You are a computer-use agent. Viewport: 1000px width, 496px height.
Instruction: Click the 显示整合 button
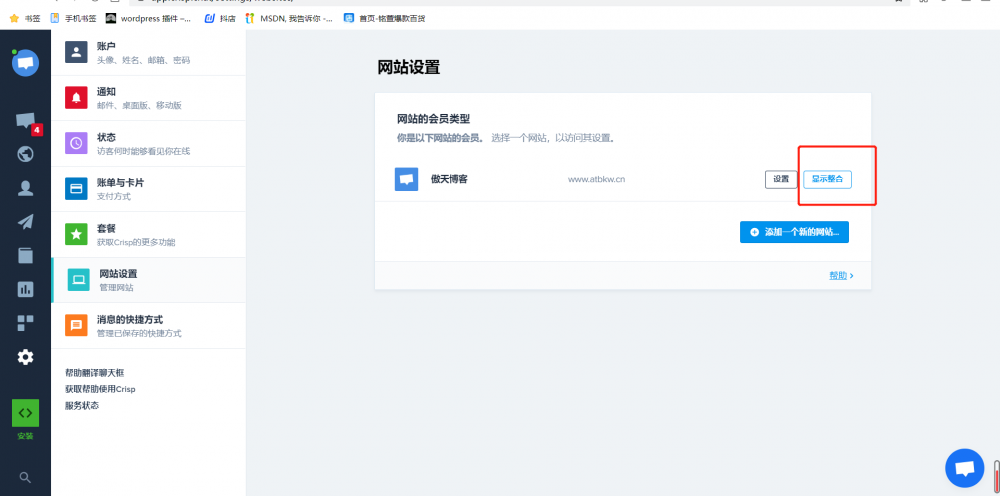coord(827,180)
